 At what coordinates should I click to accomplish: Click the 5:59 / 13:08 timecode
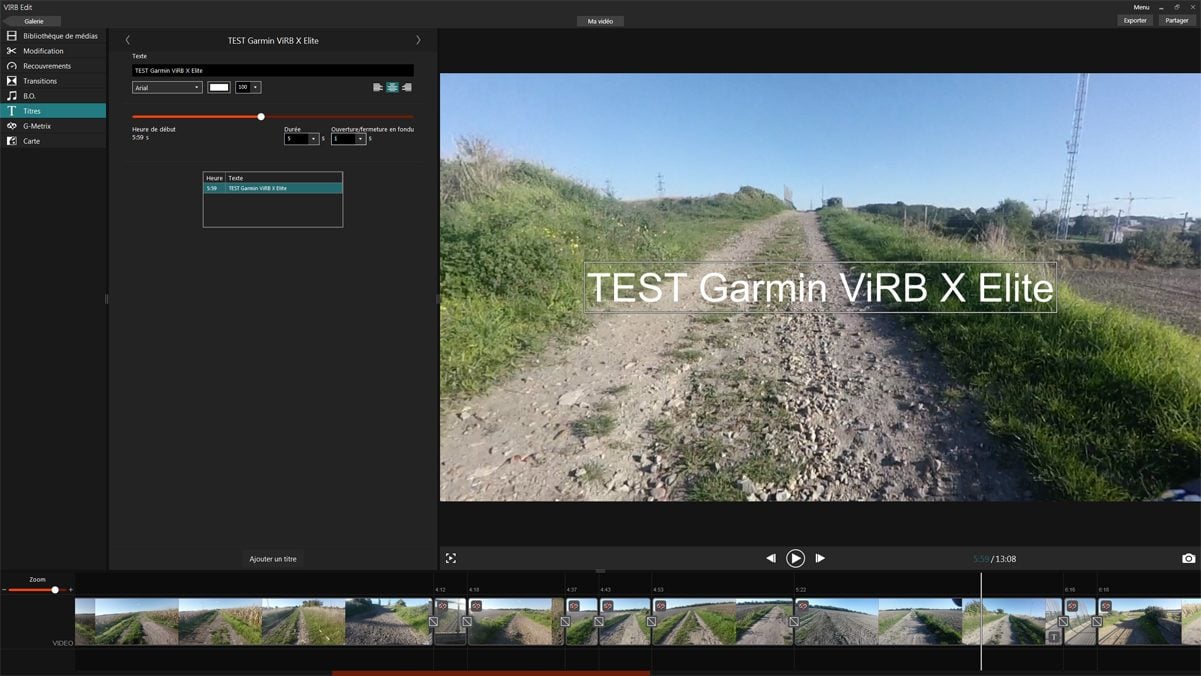pyautogui.click(x=995, y=559)
